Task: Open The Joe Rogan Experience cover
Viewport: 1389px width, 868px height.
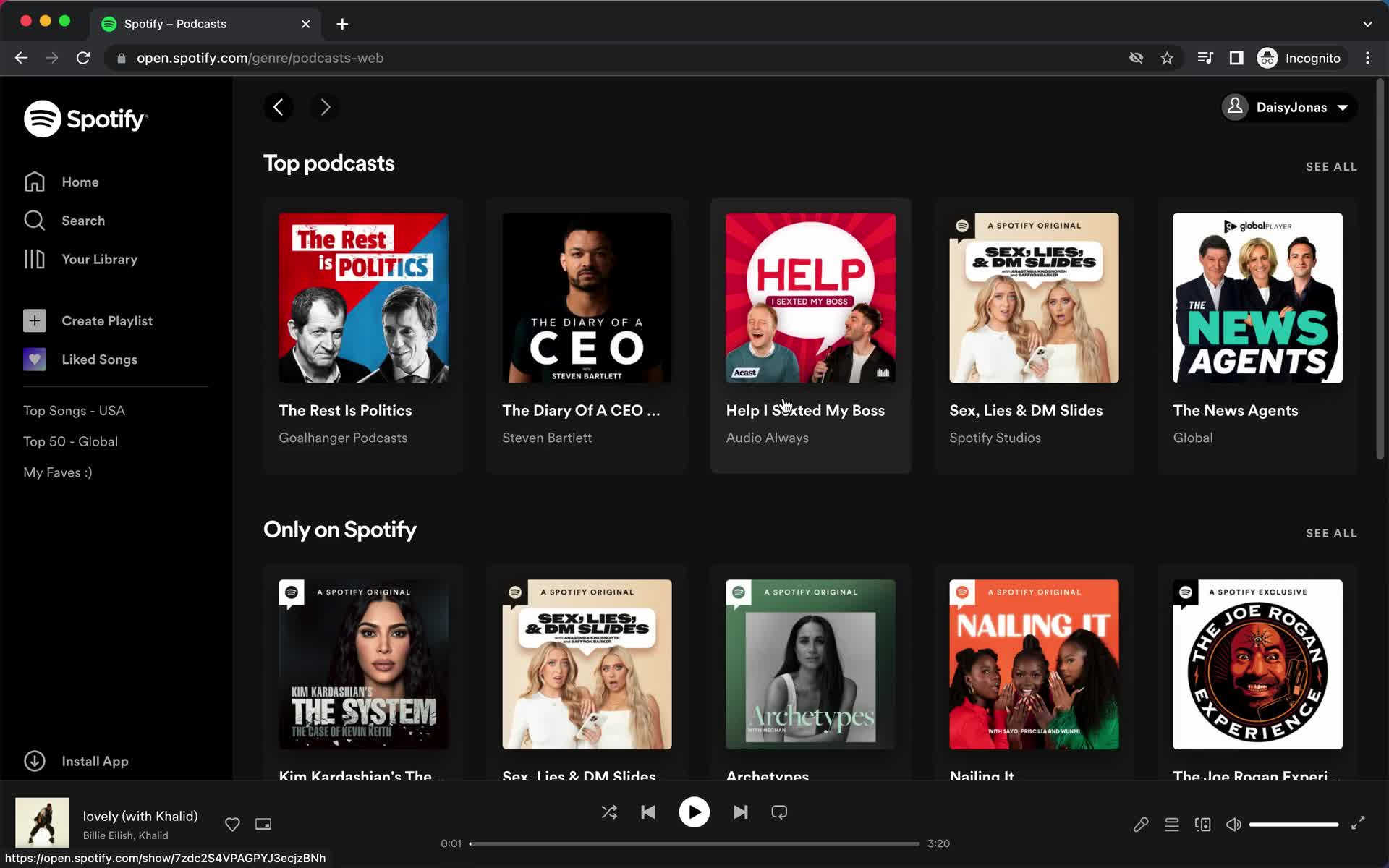Action: 1257,664
